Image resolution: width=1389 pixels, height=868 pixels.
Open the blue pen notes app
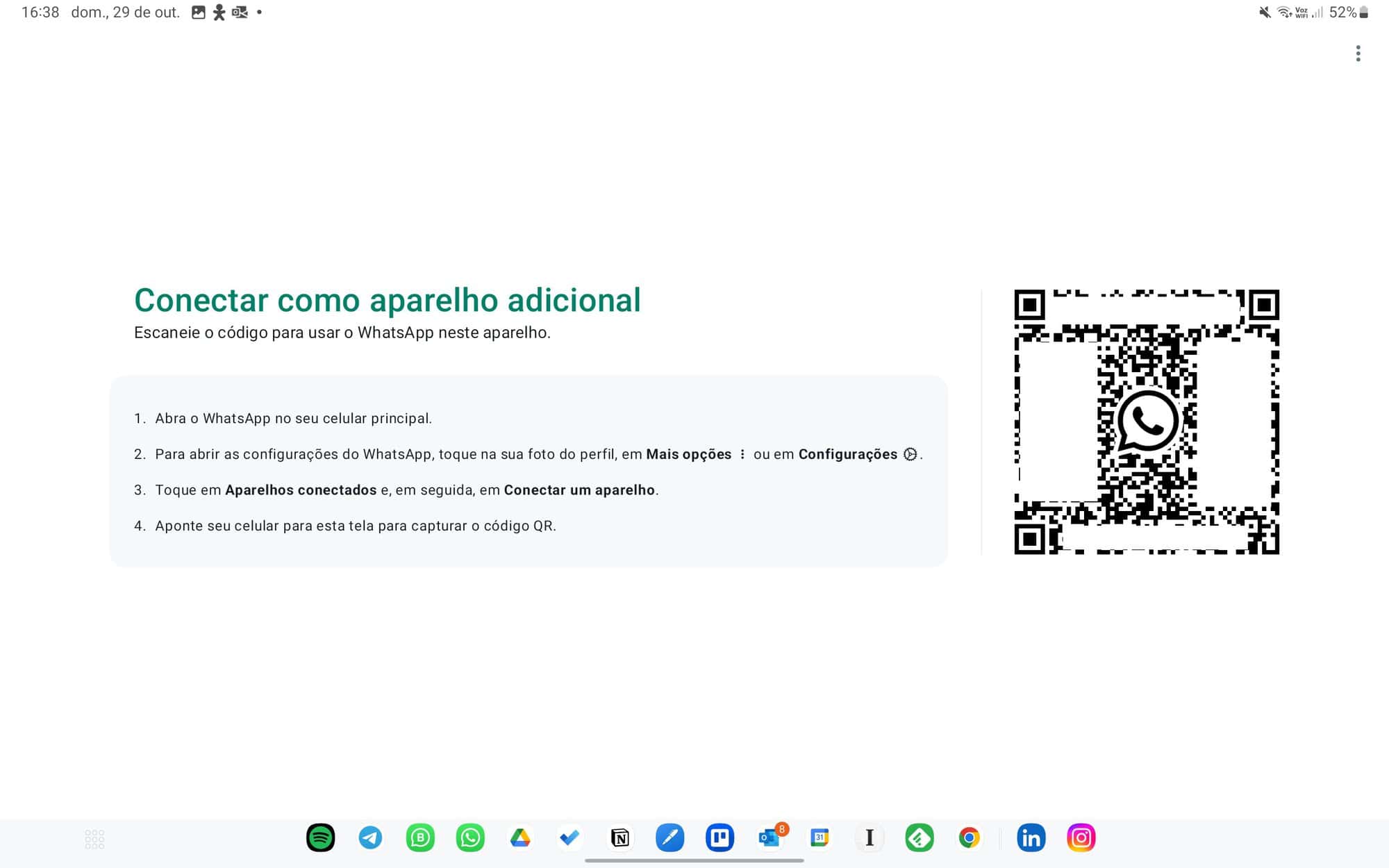tap(669, 838)
